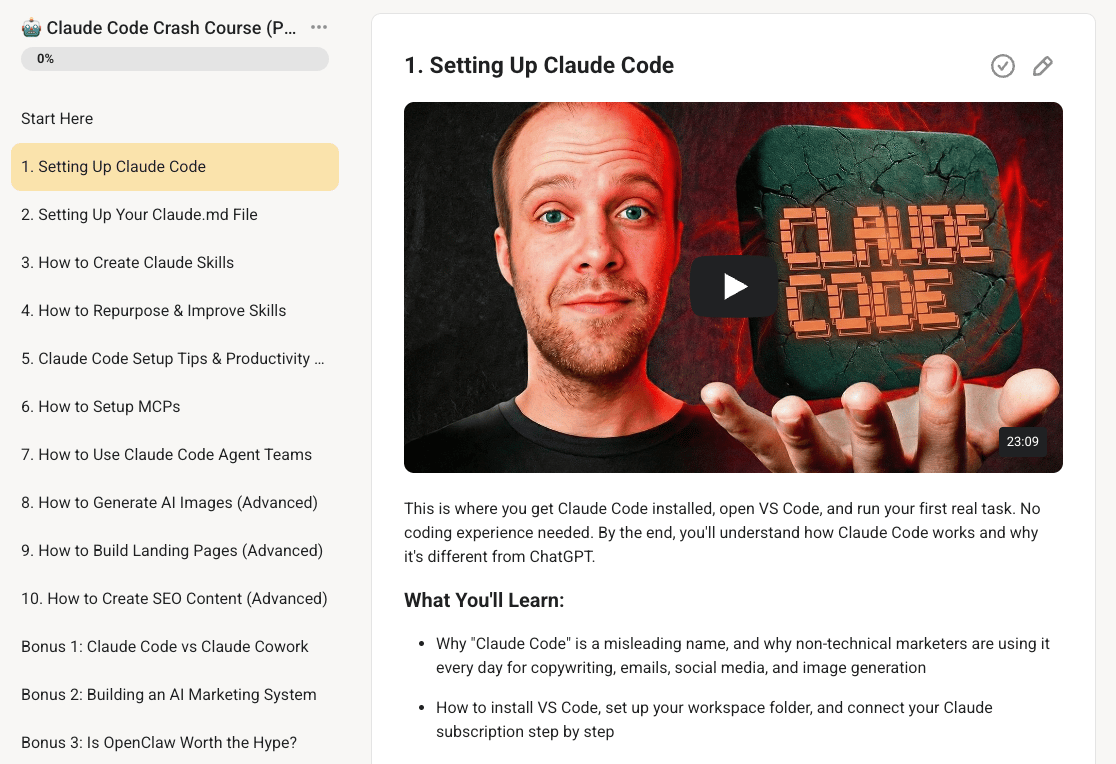Click the robot course icon

click(x=31, y=28)
